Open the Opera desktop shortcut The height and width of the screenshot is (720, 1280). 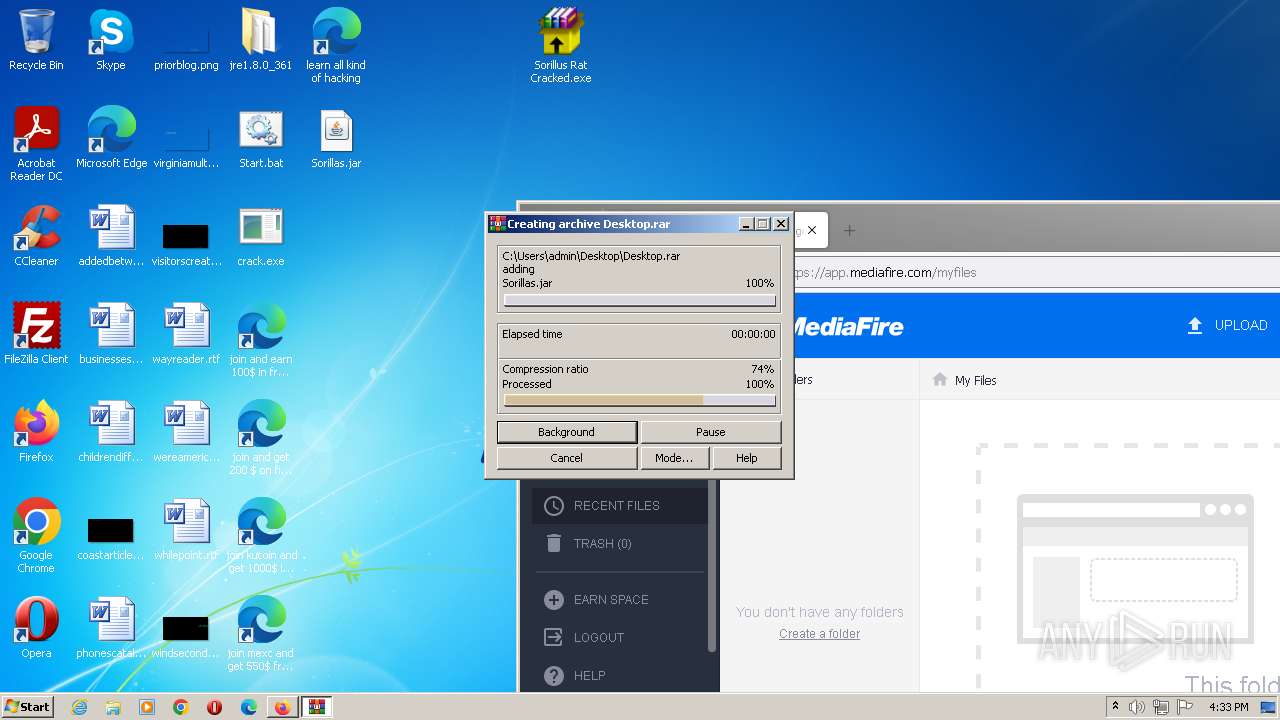point(36,628)
